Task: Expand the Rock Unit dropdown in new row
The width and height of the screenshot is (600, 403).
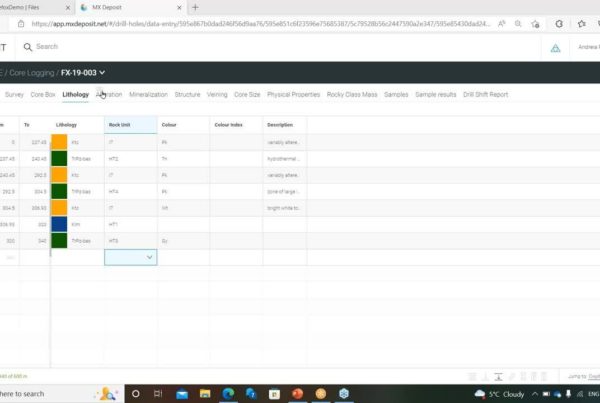Action: (150, 257)
